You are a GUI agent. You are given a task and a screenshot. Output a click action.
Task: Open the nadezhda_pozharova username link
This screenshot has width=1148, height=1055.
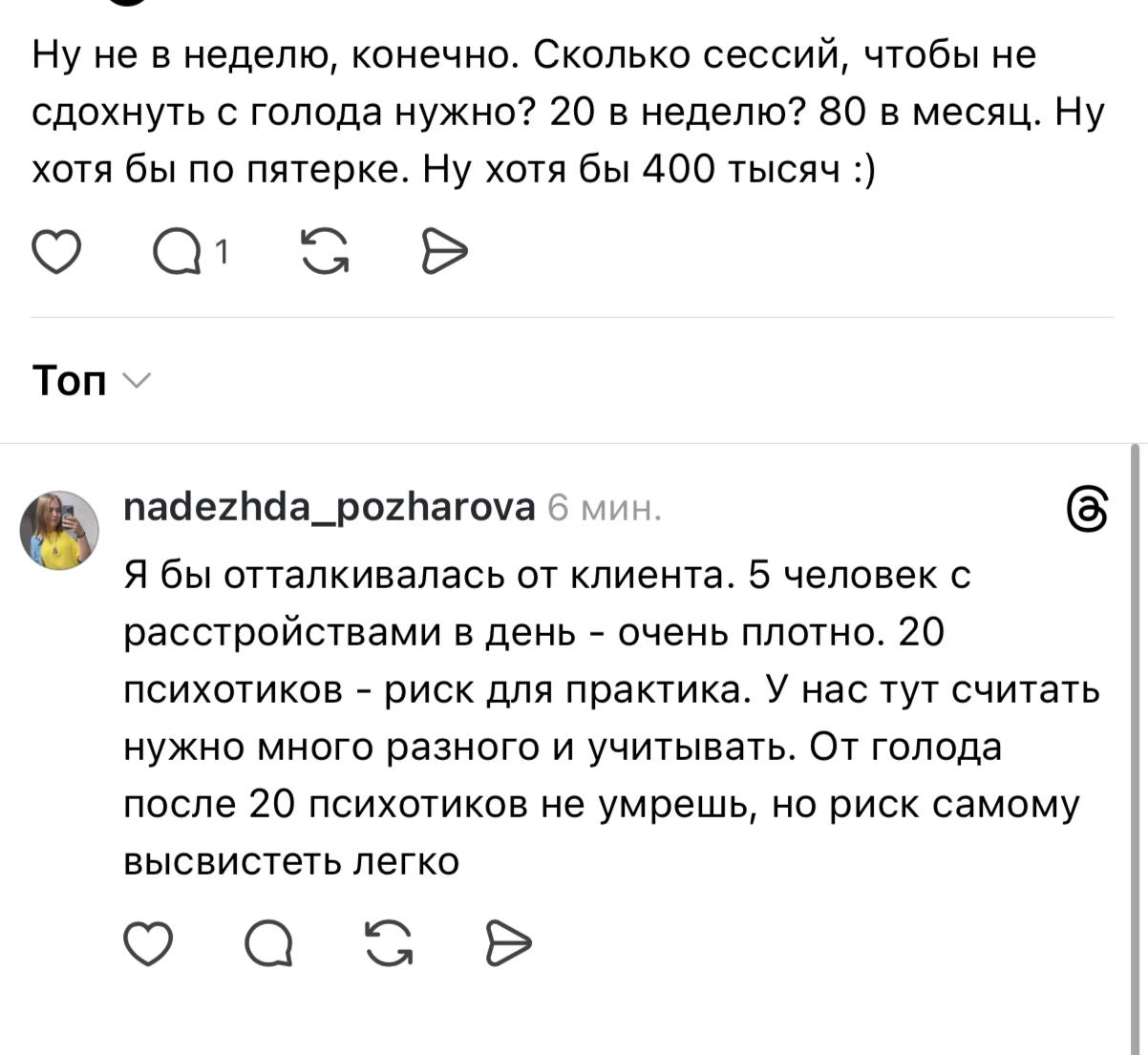pyautogui.click(x=330, y=507)
